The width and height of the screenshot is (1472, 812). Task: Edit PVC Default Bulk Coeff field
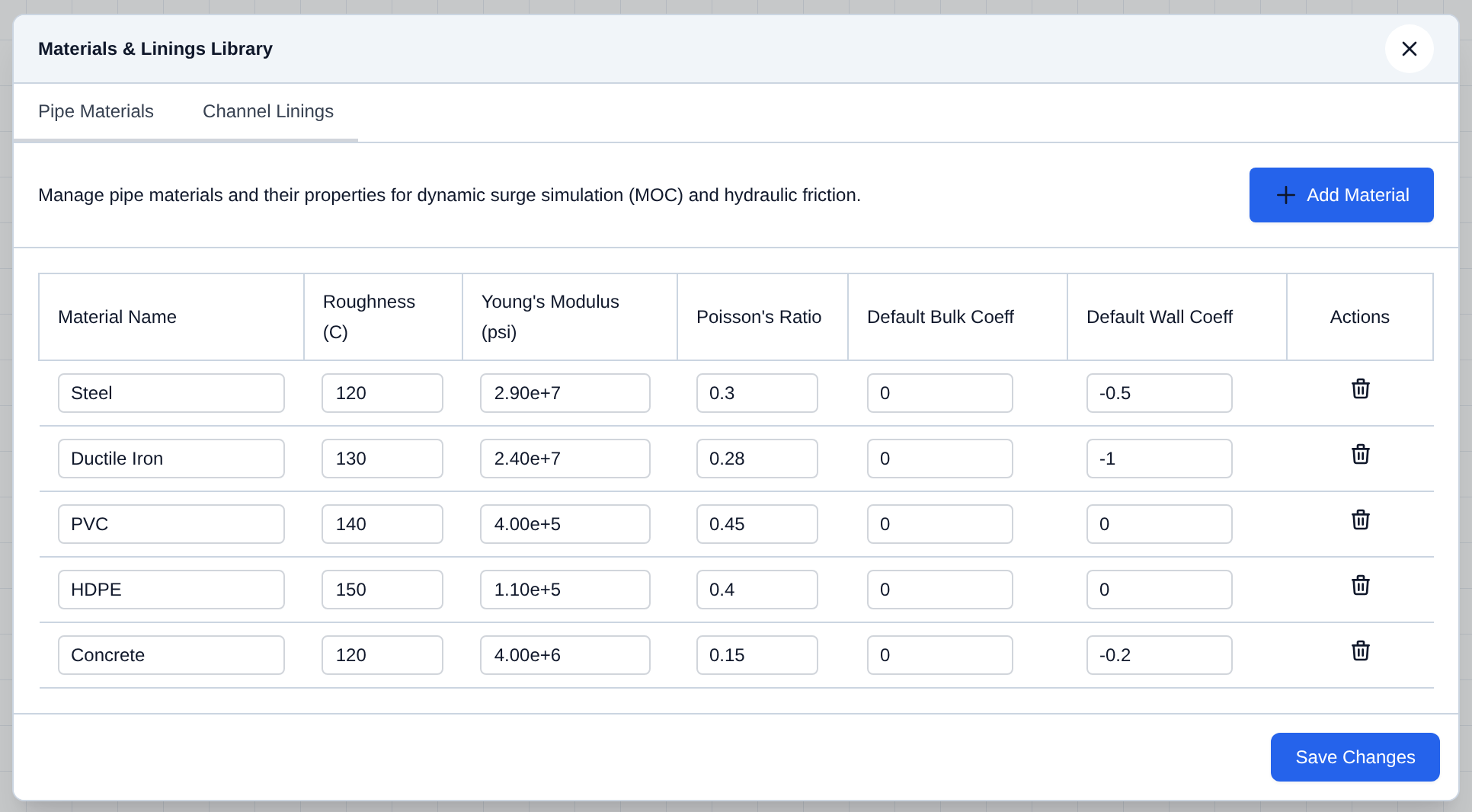click(x=940, y=524)
